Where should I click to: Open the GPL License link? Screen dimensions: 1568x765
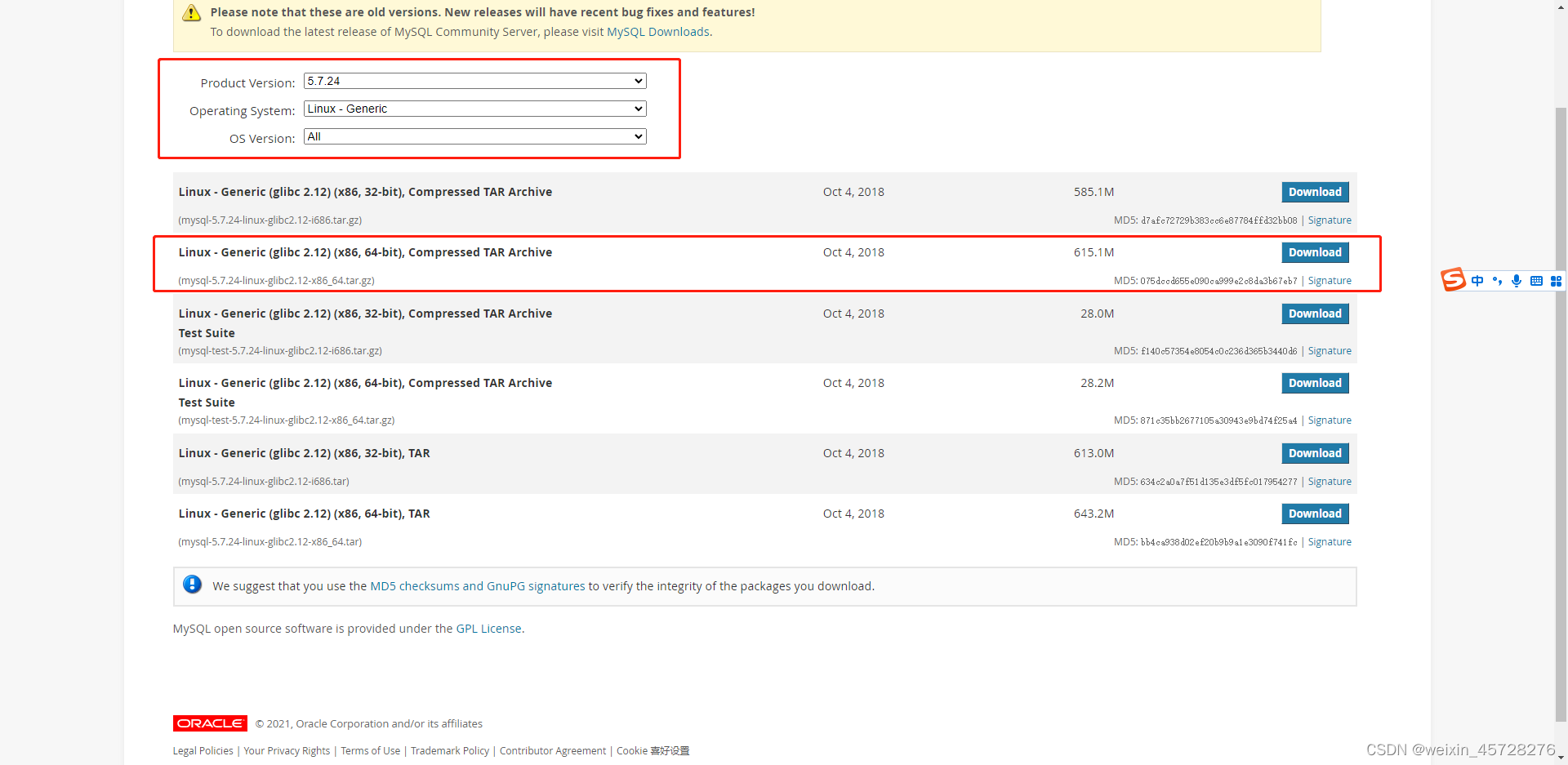click(488, 629)
